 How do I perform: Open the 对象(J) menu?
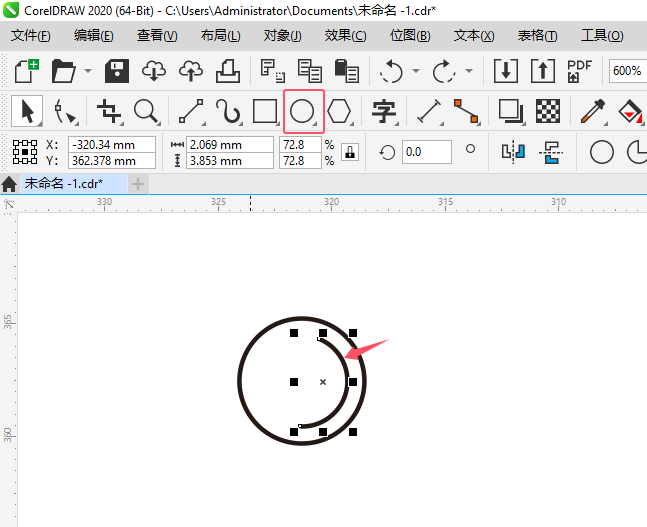click(x=283, y=35)
